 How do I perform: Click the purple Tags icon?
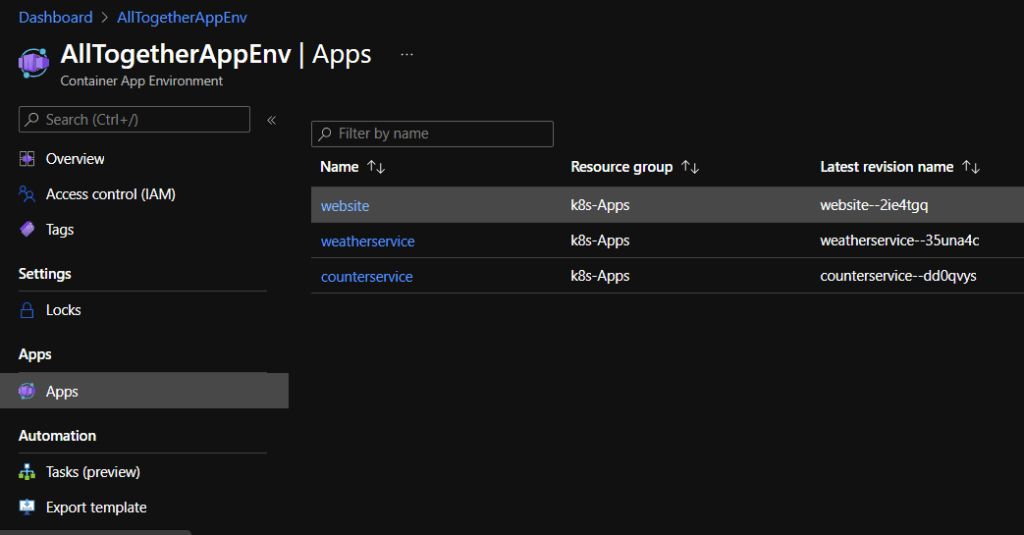pos(27,229)
